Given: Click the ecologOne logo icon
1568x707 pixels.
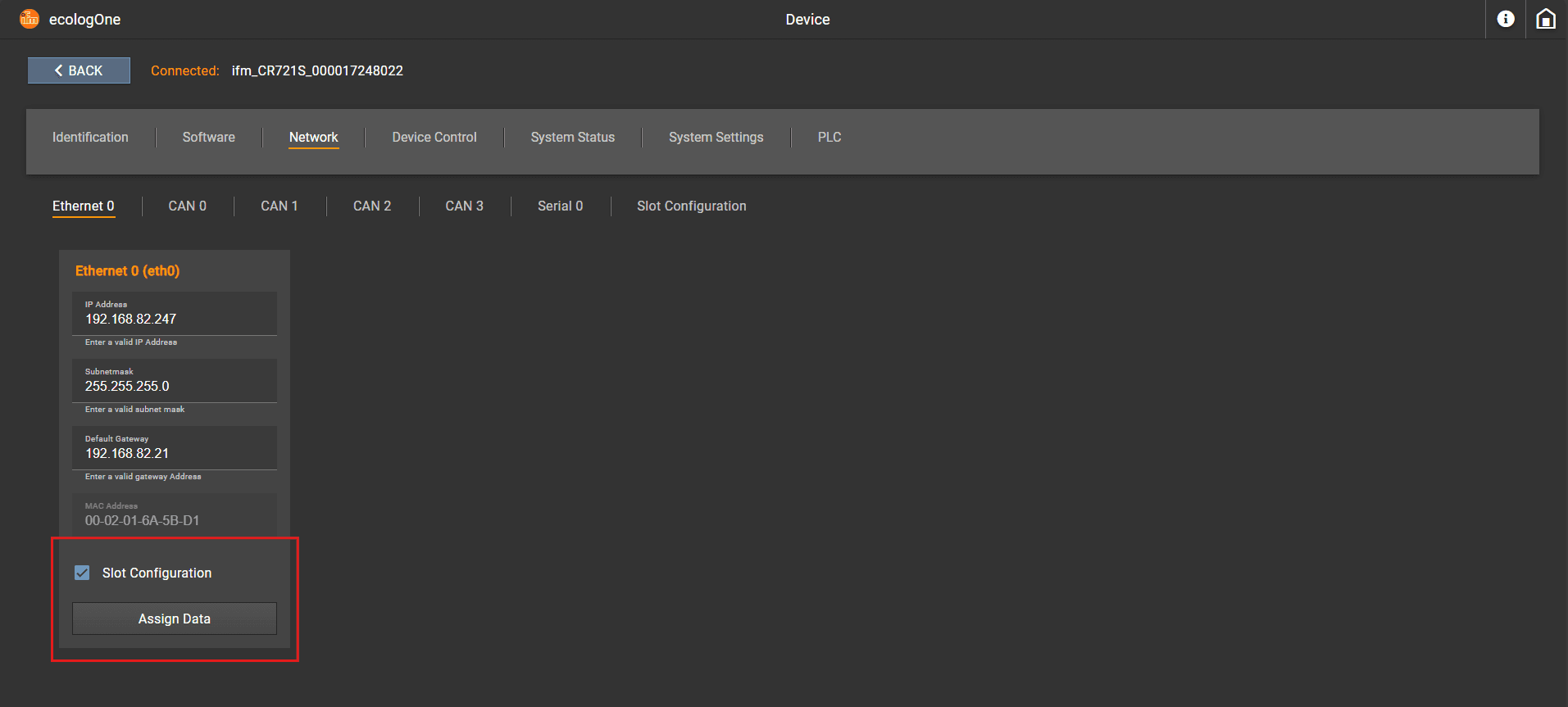Looking at the screenshot, I should pos(30,19).
